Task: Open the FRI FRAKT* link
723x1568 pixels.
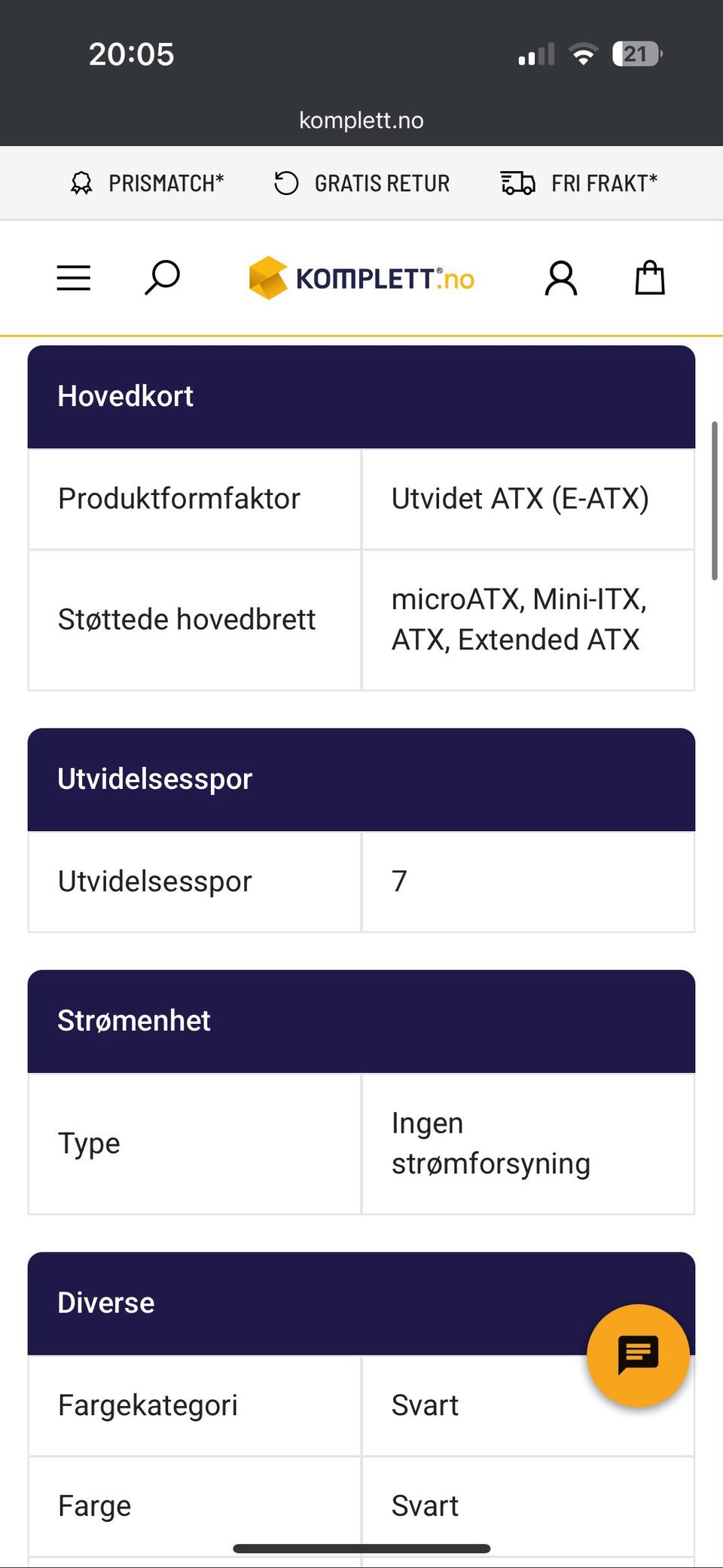Action: coord(604,183)
